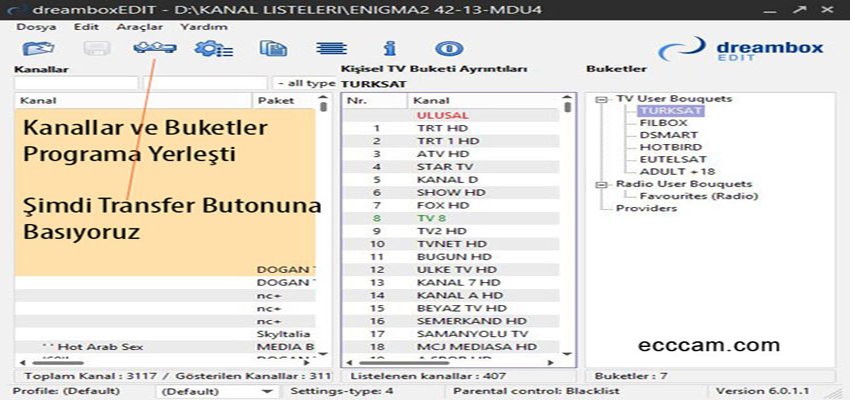Select the SAMANYOLU TV channel
Screen dimensions: 850x400
pos(450,334)
